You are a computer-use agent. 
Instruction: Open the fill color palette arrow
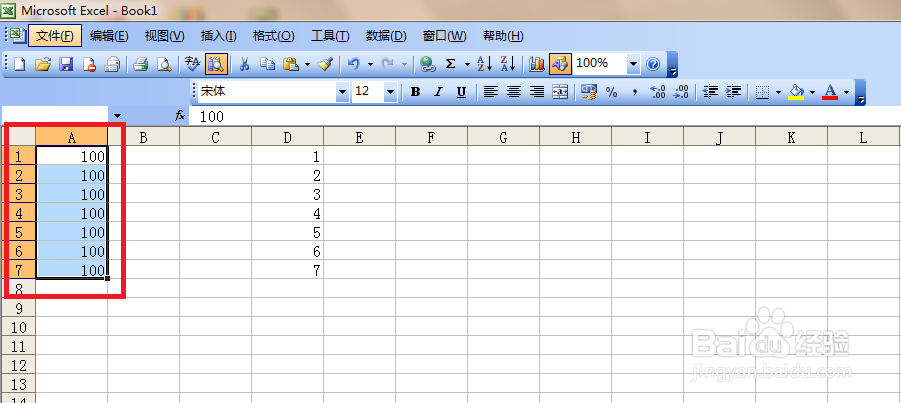[812, 92]
